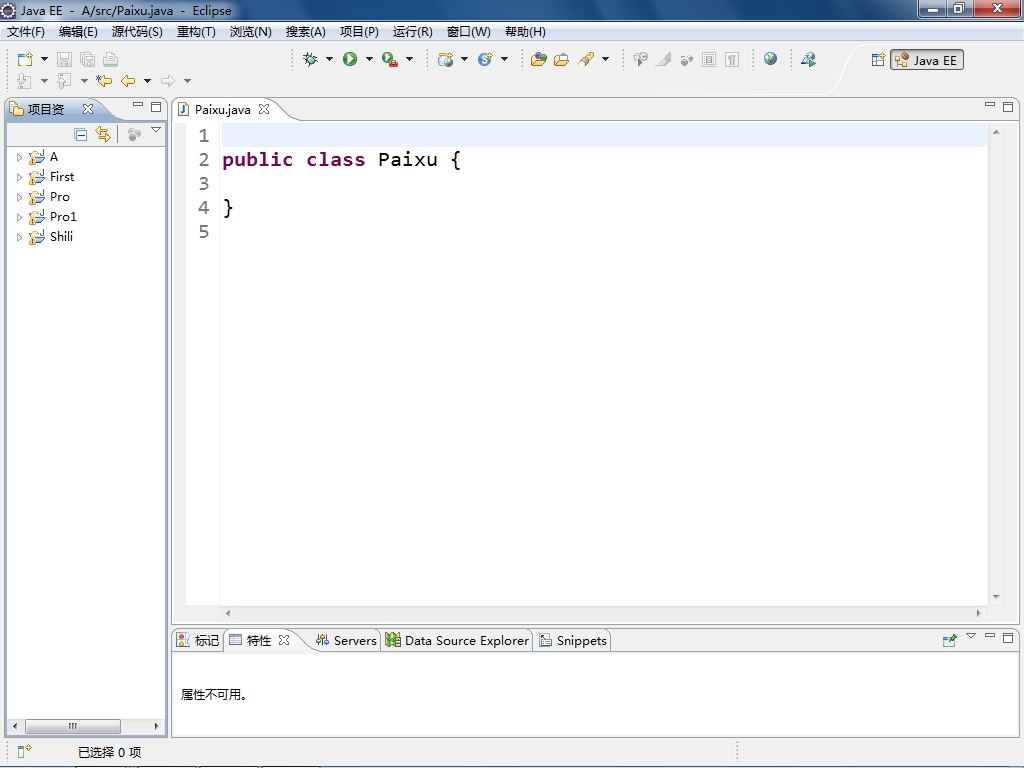The image size is (1024, 768).
Task: Open the 搜索(A) menu
Action: [306, 31]
